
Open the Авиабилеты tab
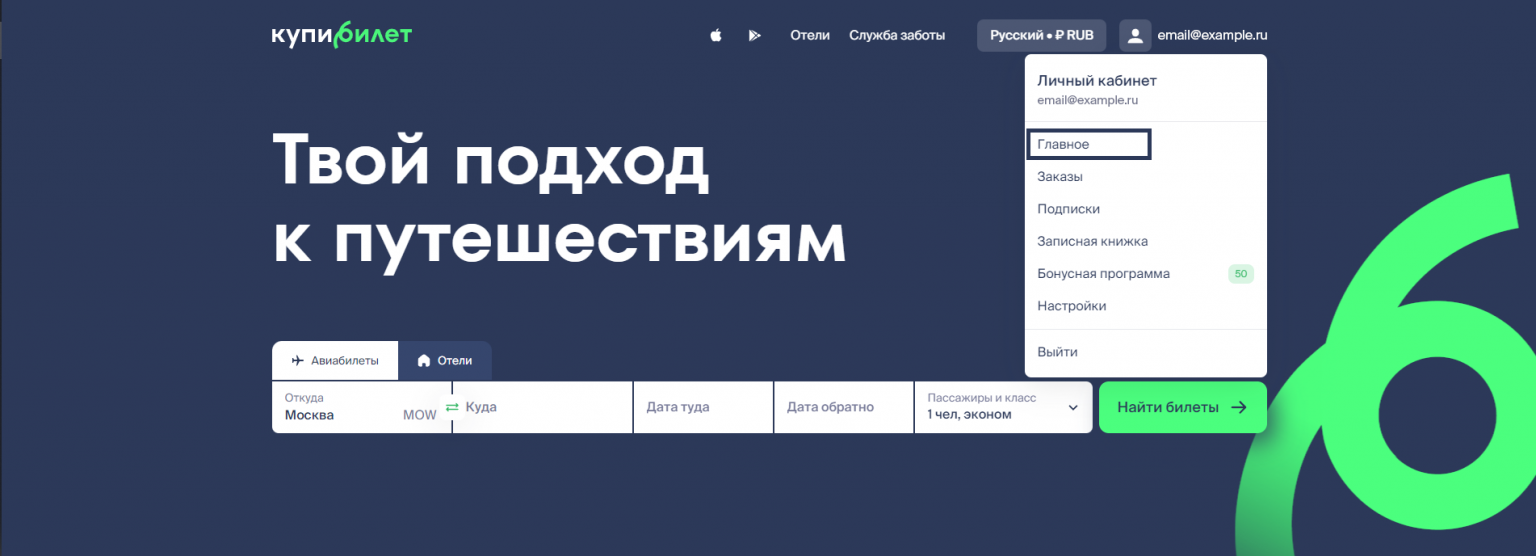pos(335,361)
